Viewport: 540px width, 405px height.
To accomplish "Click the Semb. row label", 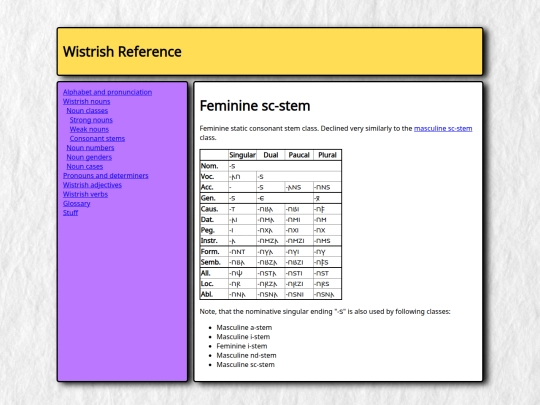I will point(214,262).
